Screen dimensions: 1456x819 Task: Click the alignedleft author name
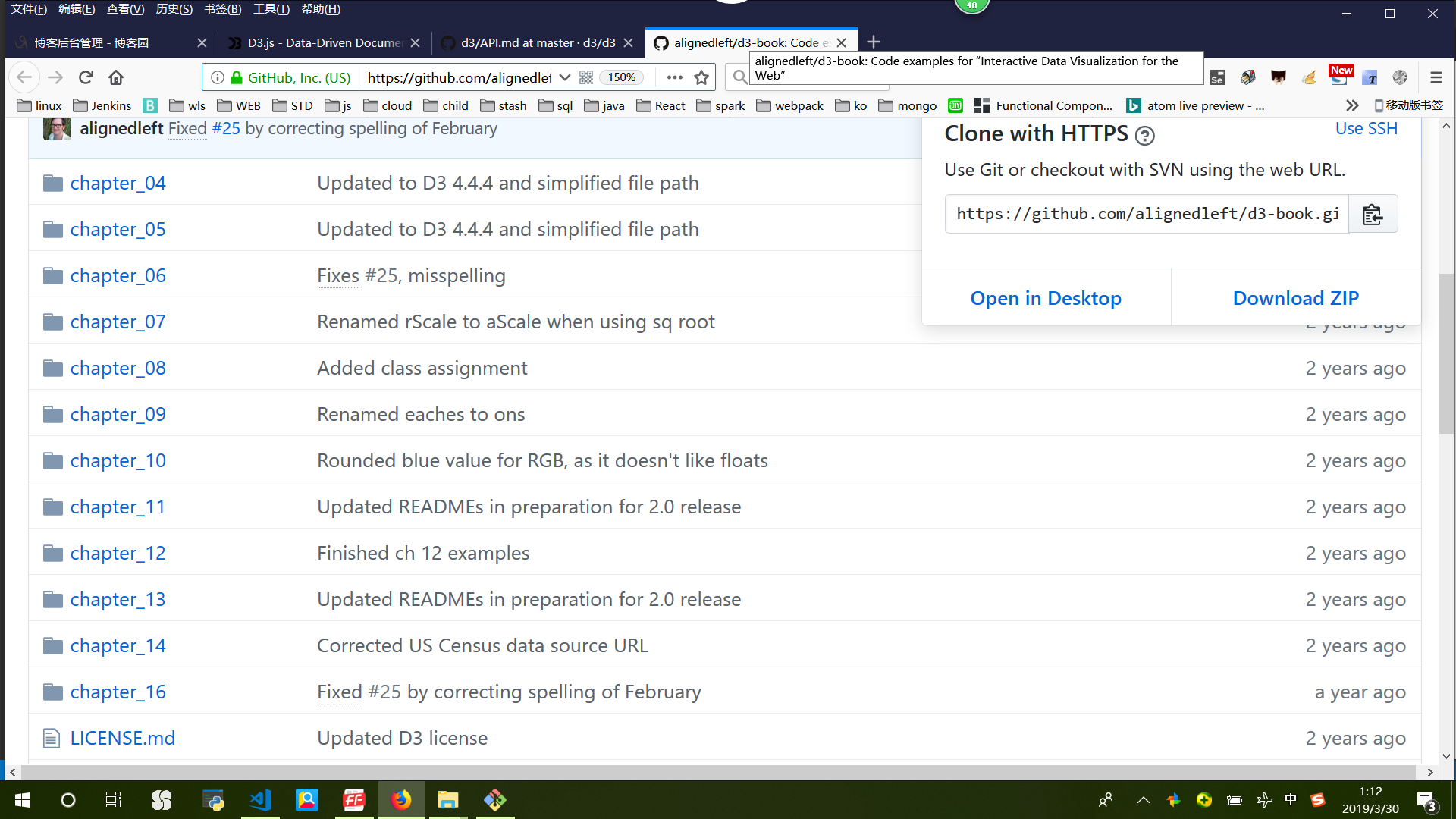coord(121,128)
